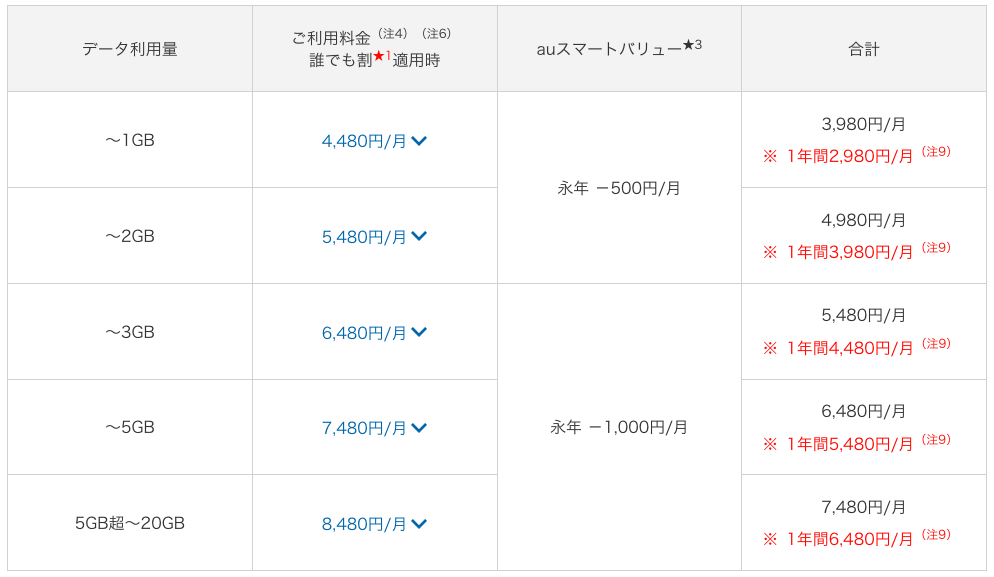Click 注9 footnote beside 1年間3,980円/月
994x577 pixels.
pos(936,247)
